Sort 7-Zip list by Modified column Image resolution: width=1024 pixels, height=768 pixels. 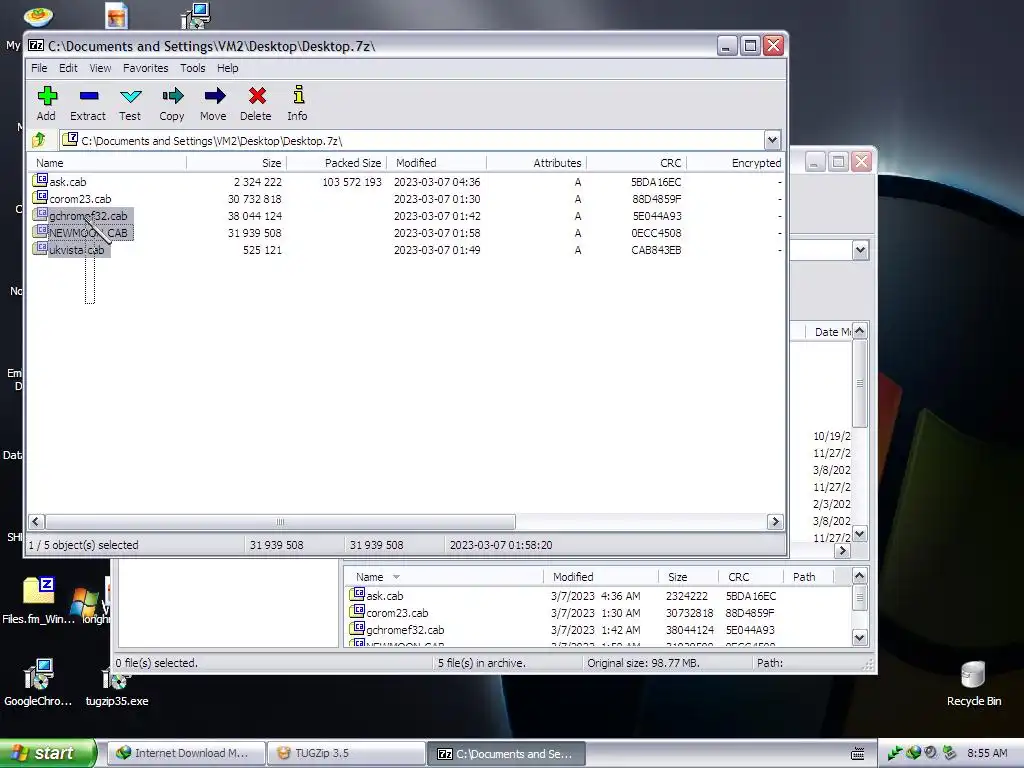coord(436,163)
